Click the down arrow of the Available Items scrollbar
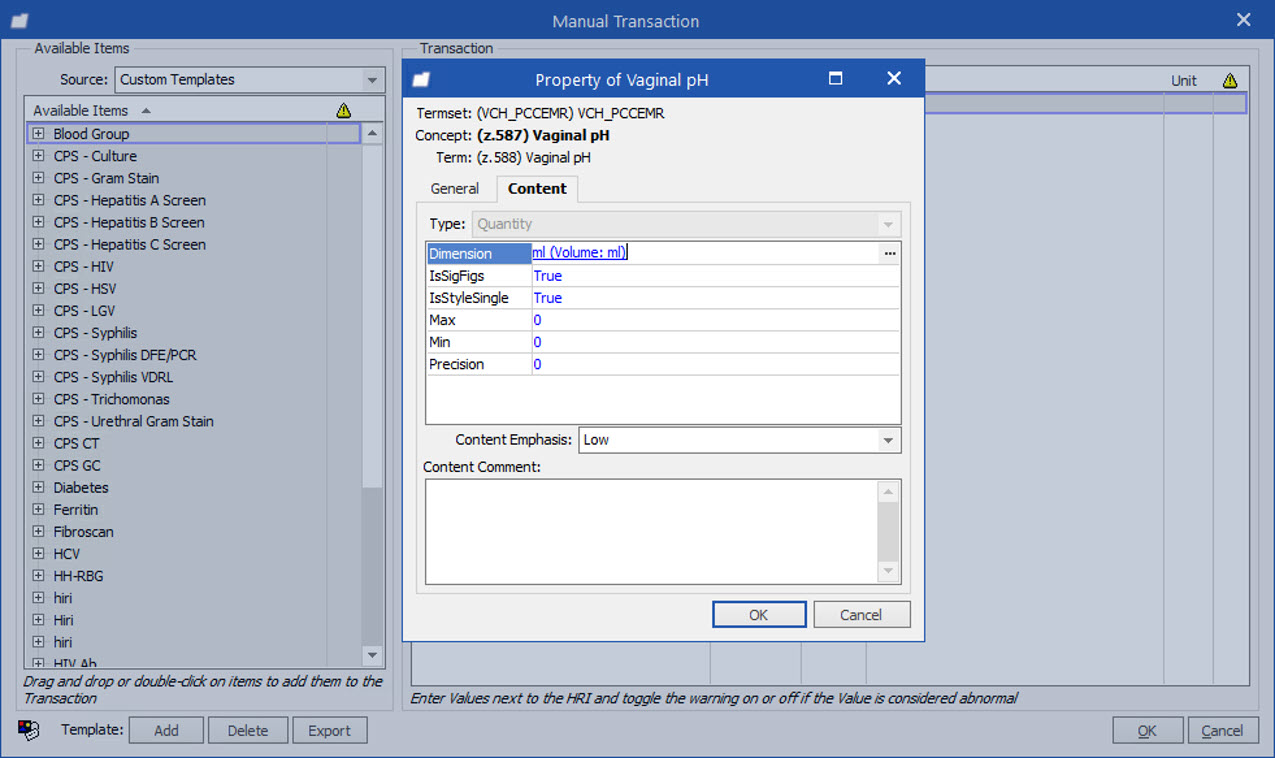This screenshot has height=758, width=1275. (372, 657)
